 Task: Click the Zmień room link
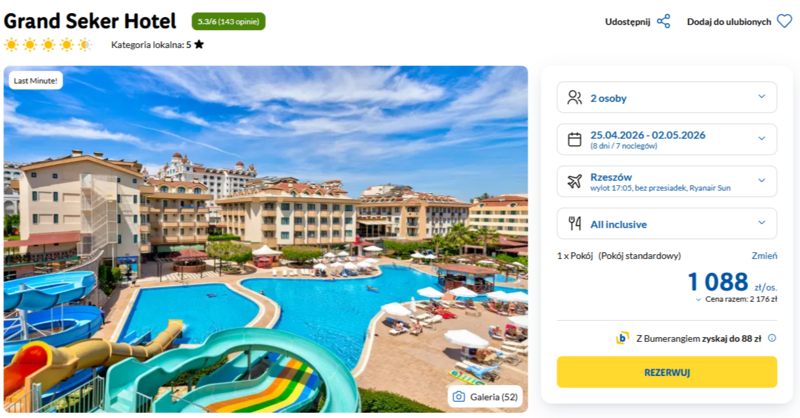click(x=764, y=256)
